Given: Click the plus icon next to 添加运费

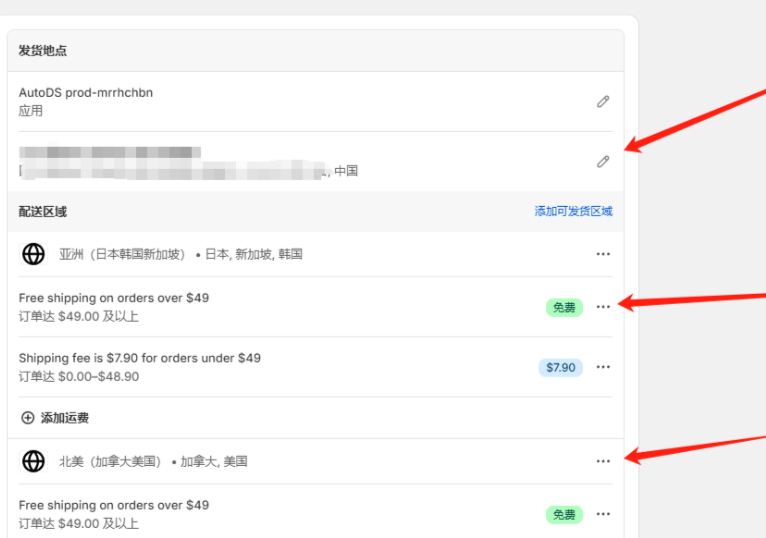Looking at the screenshot, I should pyautogui.click(x=28, y=418).
